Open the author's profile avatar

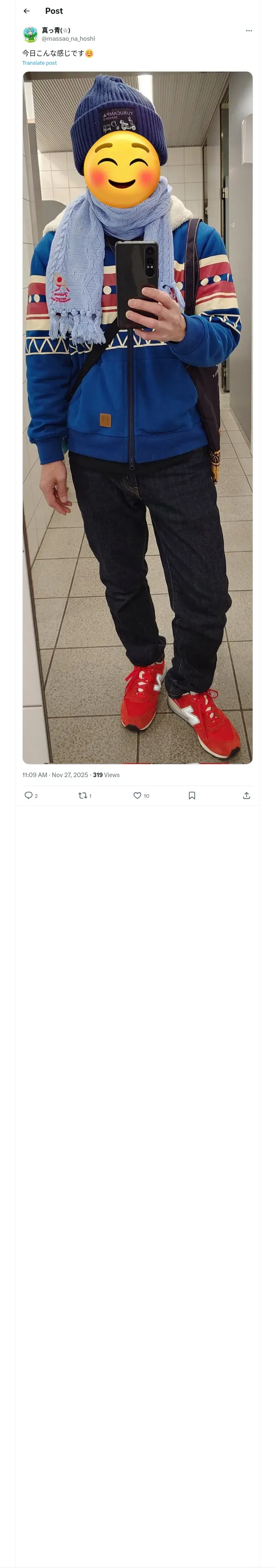(30, 34)
